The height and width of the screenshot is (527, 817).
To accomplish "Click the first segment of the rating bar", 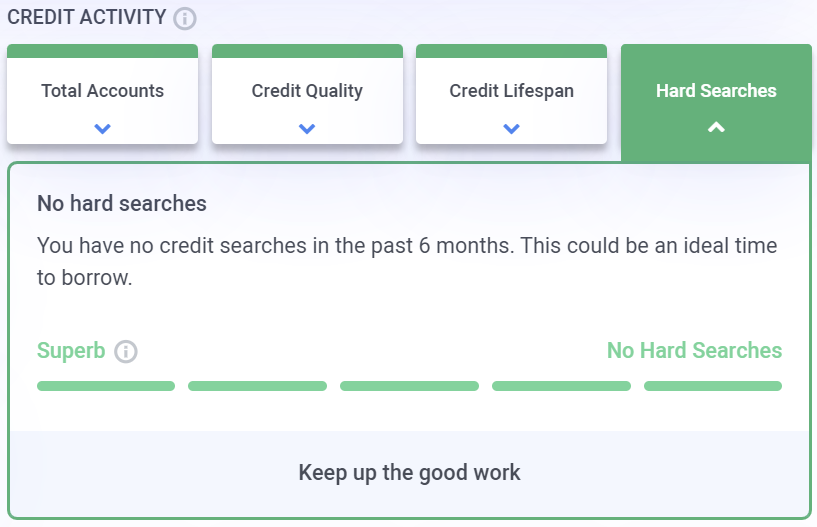I will click(x=106, y=386).
